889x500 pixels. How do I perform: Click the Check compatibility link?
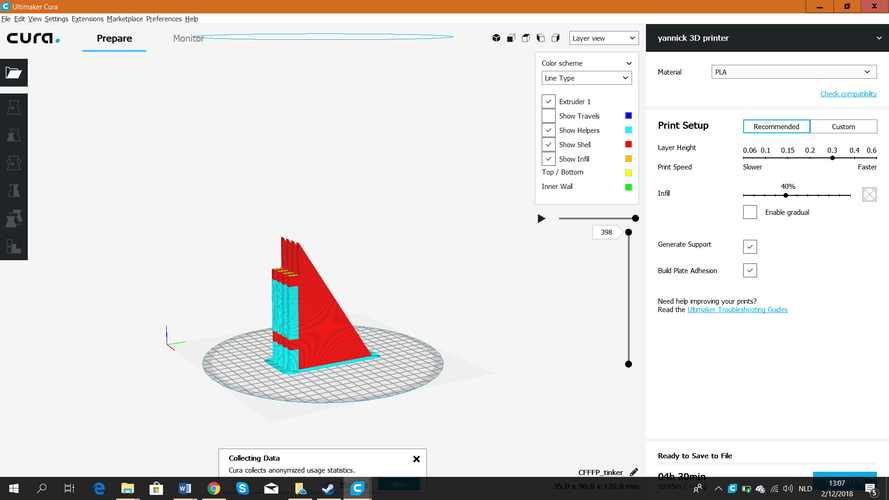pyautogui.click(x=848, y=94)
